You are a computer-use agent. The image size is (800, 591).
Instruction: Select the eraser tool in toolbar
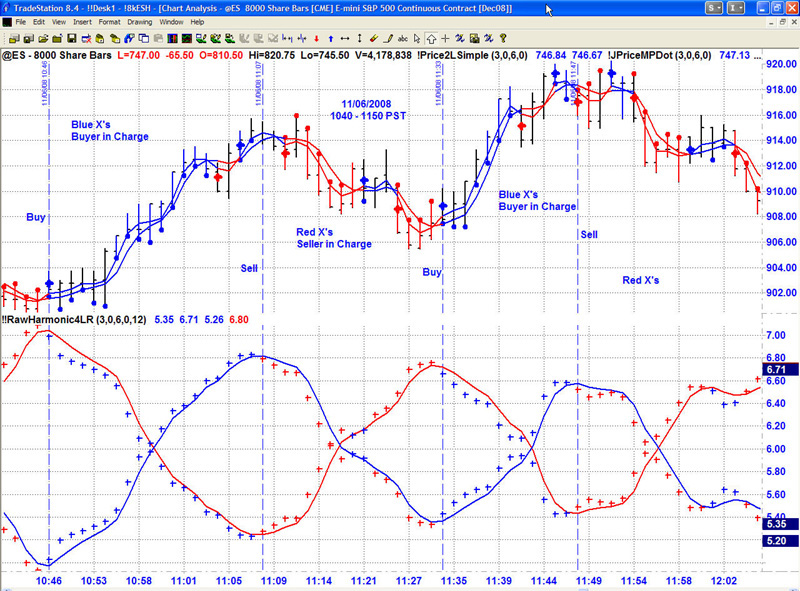click(374, 38)
